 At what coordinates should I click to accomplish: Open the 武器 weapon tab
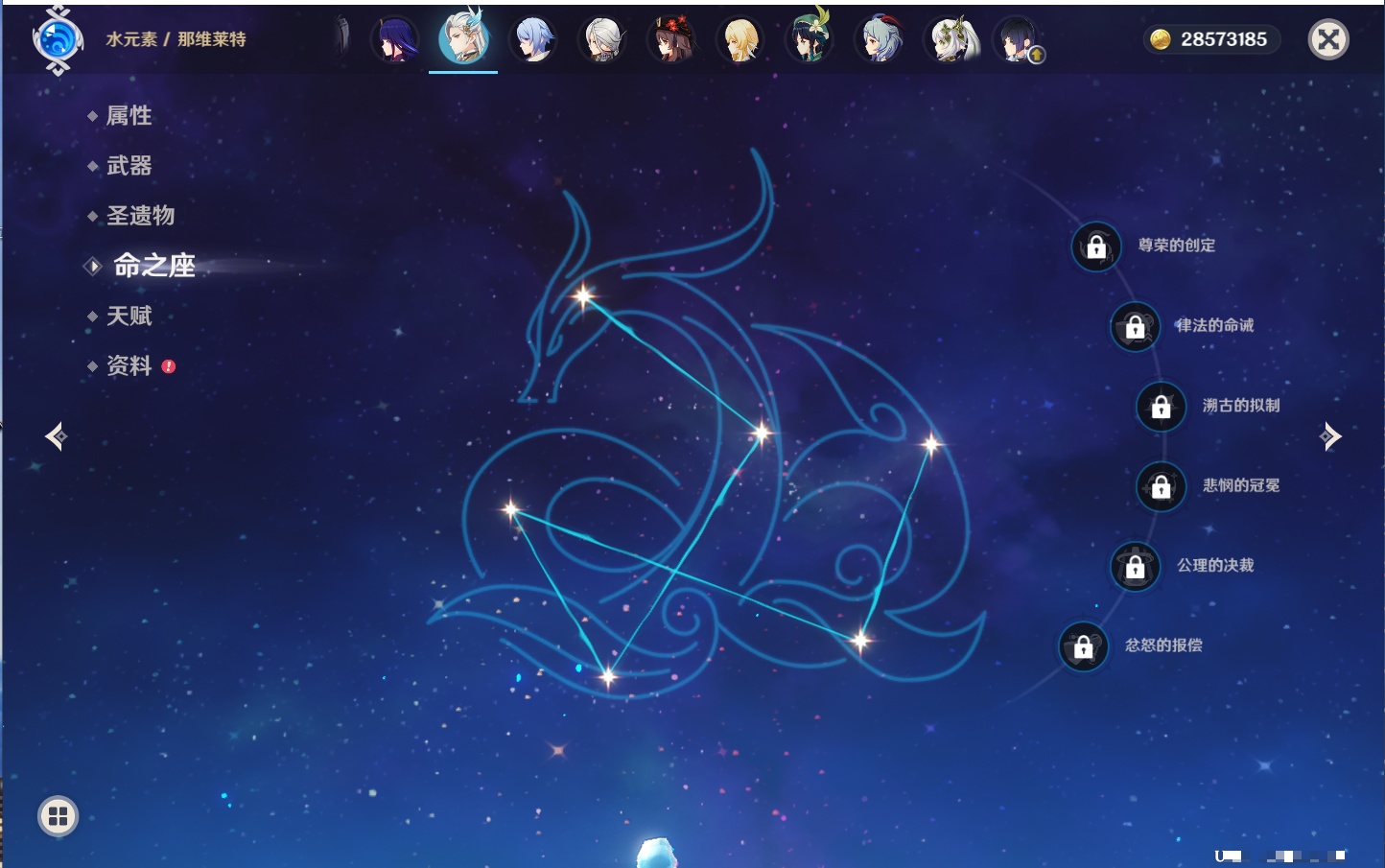click(x=129, y=166)
